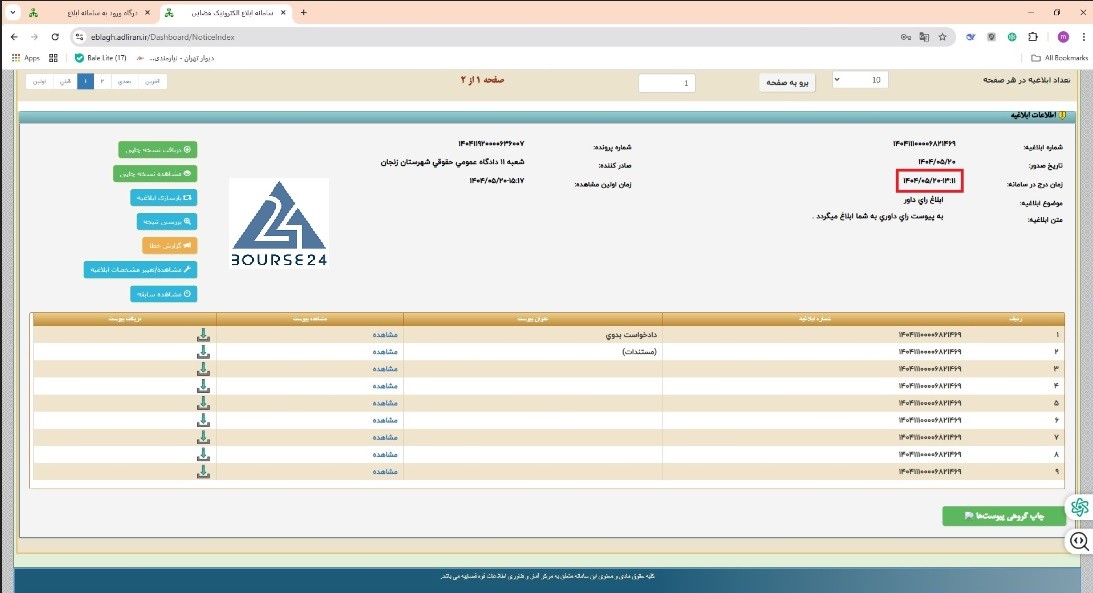1093x593 pixels.
Task: Open the Google Translate icon in the address bar
Action: coord(924,37)
